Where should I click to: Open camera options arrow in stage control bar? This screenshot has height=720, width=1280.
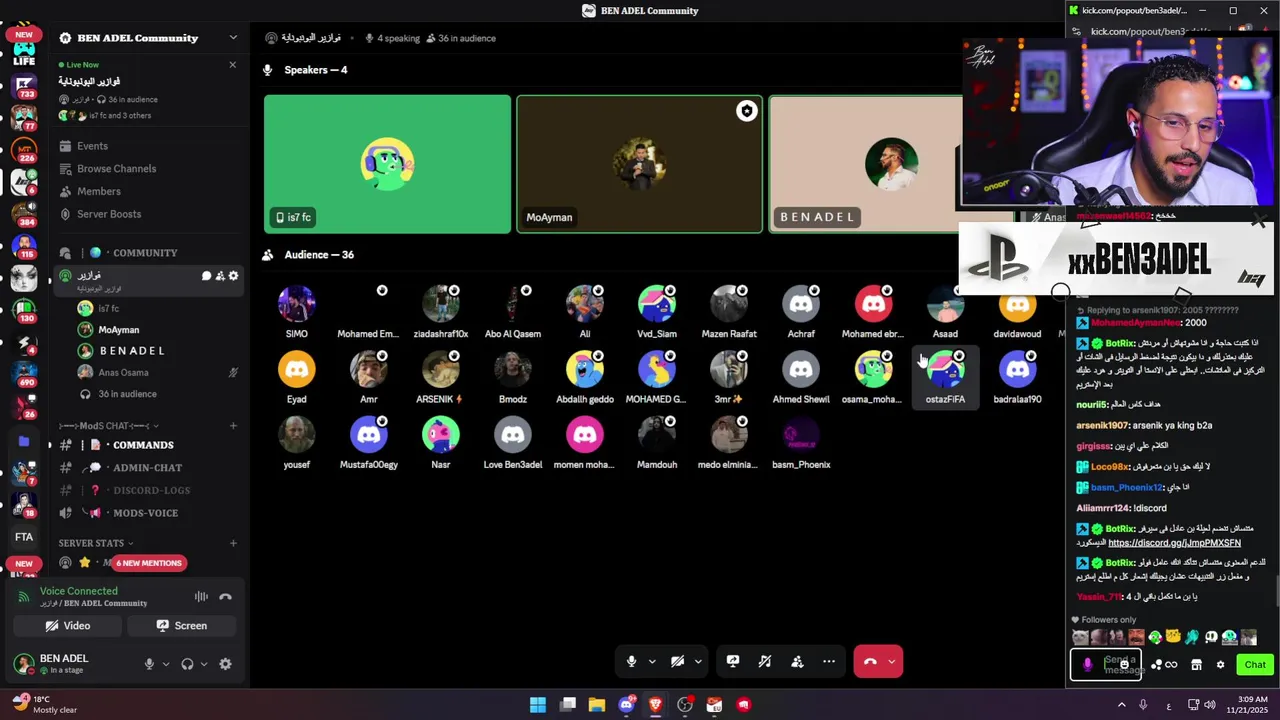coord(698,661)
